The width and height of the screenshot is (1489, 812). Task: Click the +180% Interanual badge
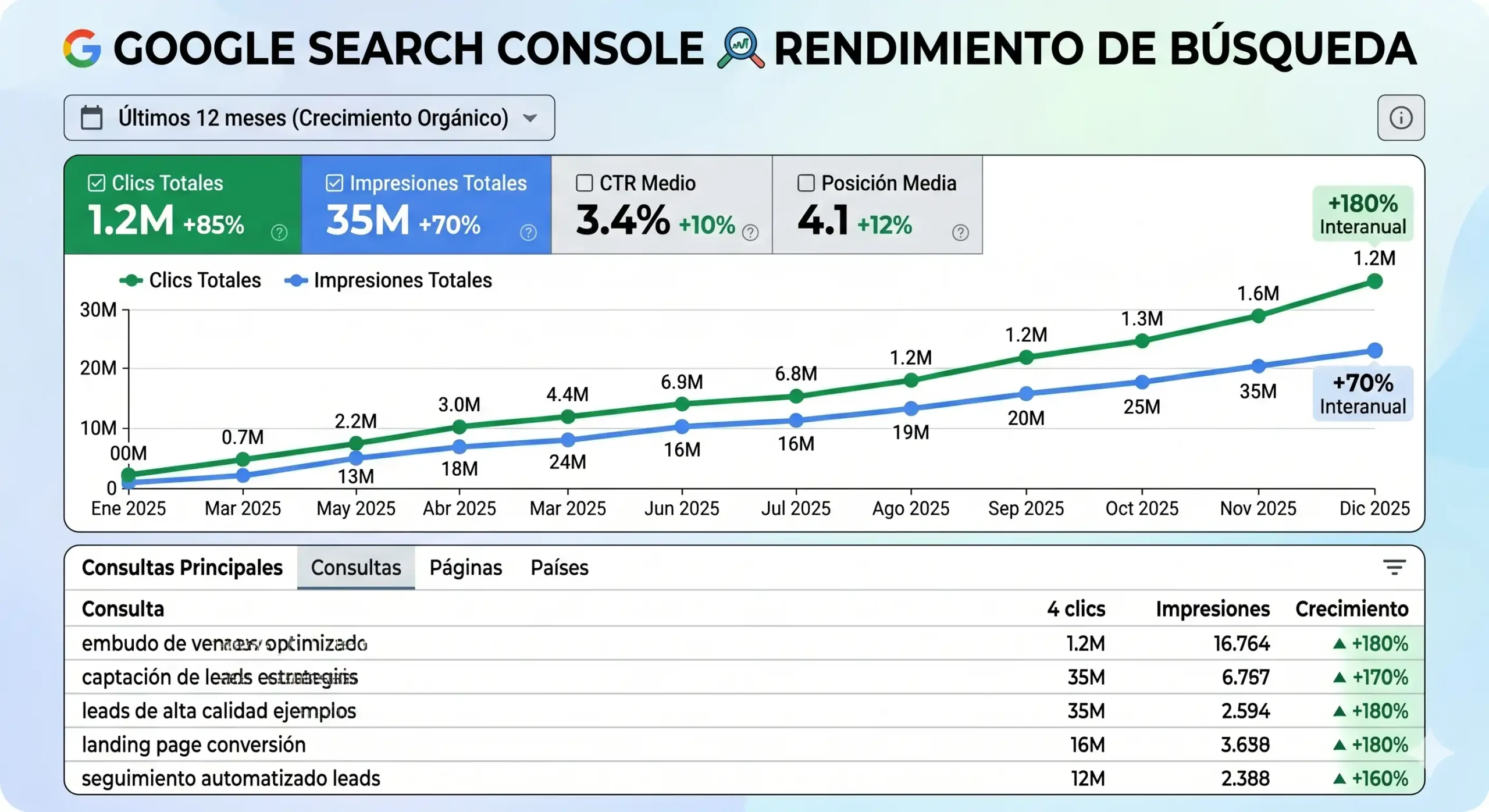coord(1363,213)
